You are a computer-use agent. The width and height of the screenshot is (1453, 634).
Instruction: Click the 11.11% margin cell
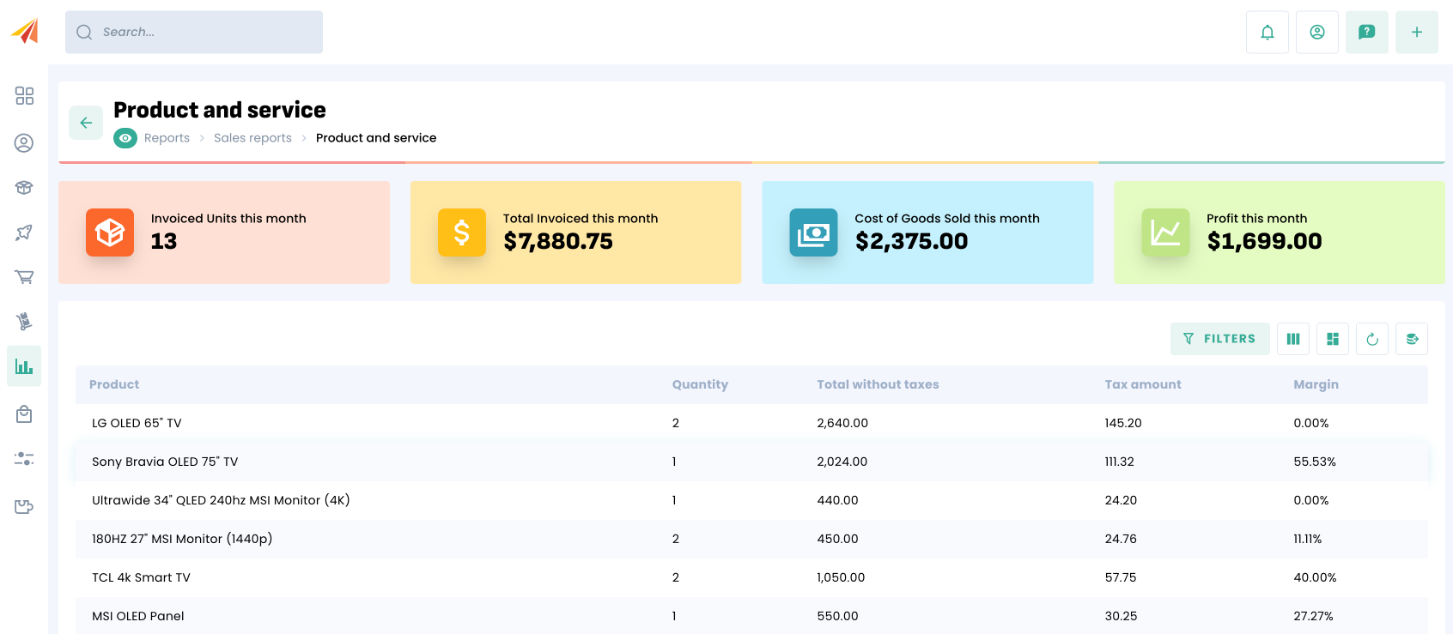(1308, 539)
